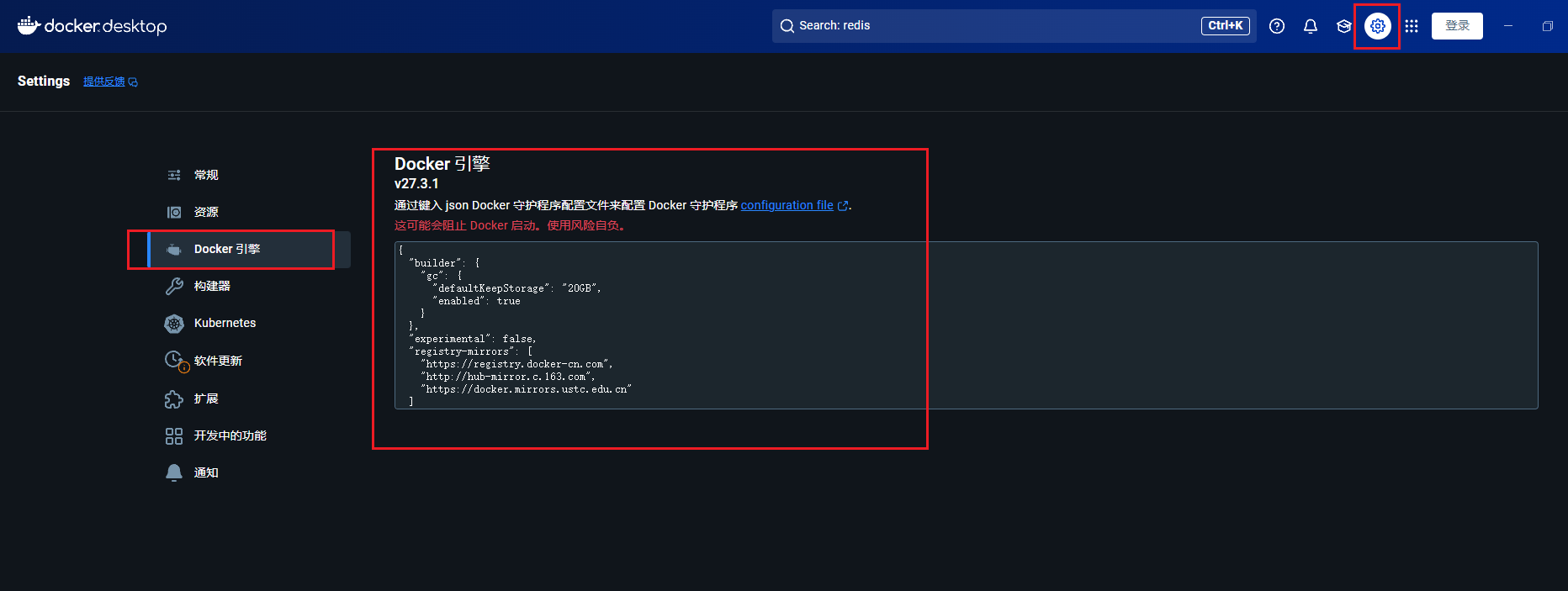Click the registry.docker-cn.com mirror URL
The height and width of the screenshot is (591, 1568).
pos(516,364)
